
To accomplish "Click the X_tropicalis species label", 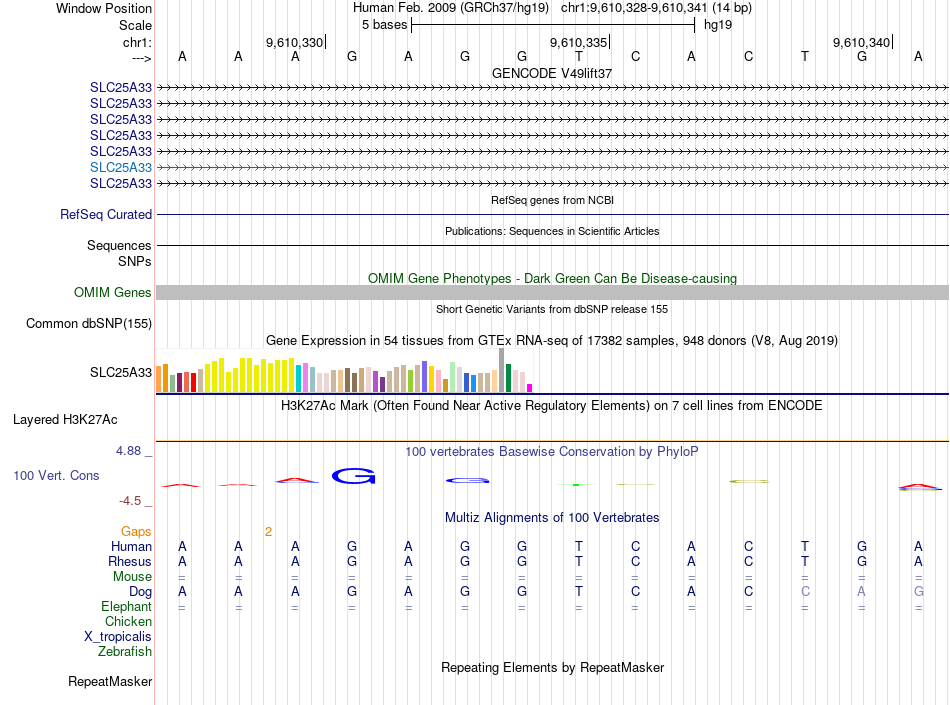I will click(x=117, y=637).
